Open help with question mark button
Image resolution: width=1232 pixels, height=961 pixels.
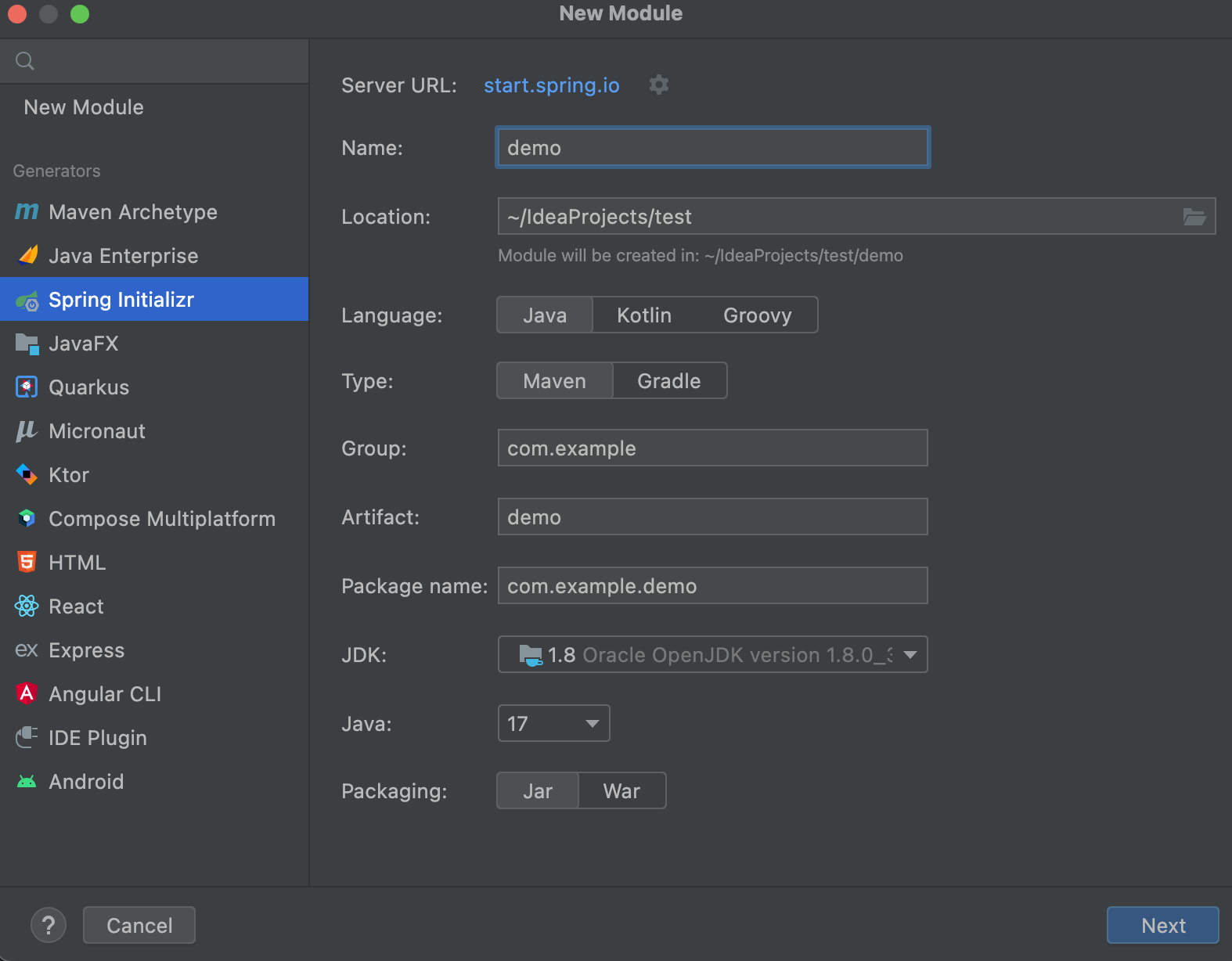tap(49, 925)
